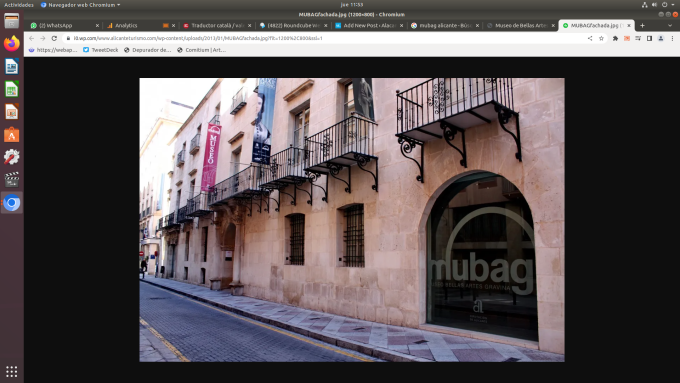Viewport: 680px width, 383px height.
Task: Toggle the browser side panel
Action: (649, 38)
